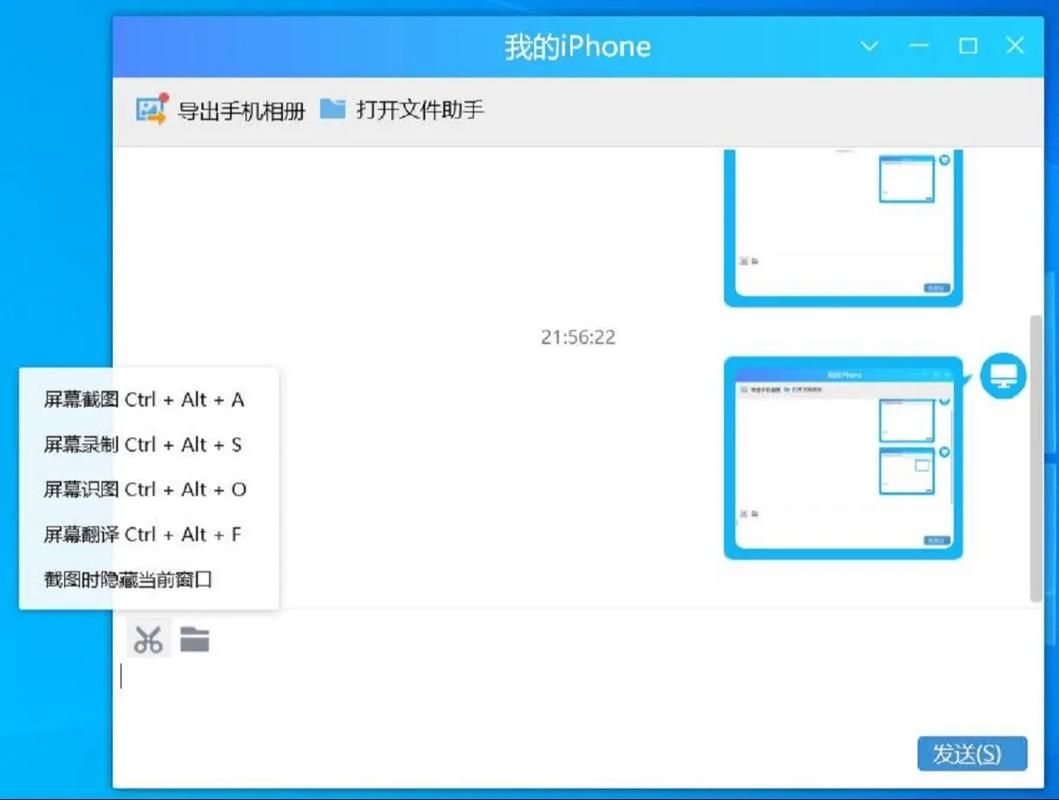Viewport: 1059px width, 800px height.
Task: Choose 屏幕识图 Ctrl + Alt + O
Action: pos(145,489)
